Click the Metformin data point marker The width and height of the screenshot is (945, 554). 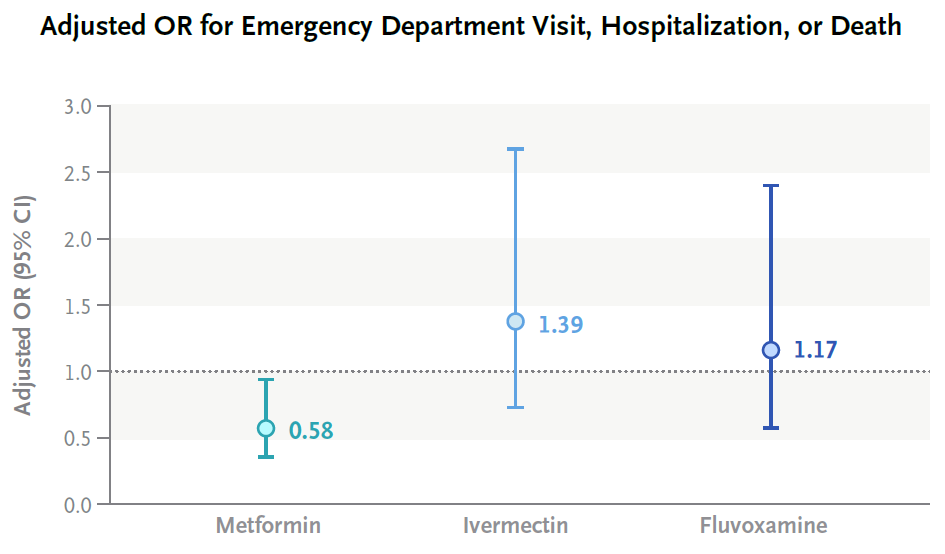tap(266, 428)
